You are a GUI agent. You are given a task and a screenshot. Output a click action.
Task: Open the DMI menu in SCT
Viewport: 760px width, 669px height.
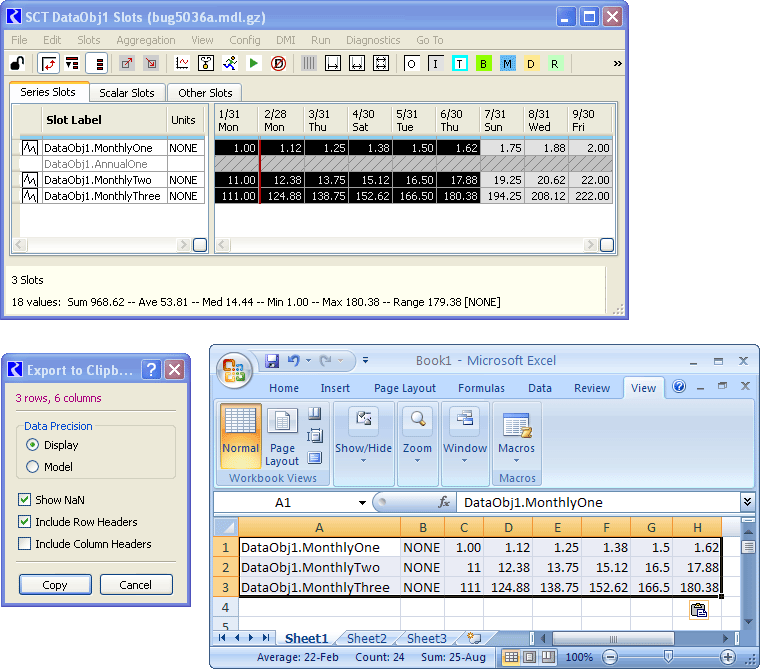point(285,40)
